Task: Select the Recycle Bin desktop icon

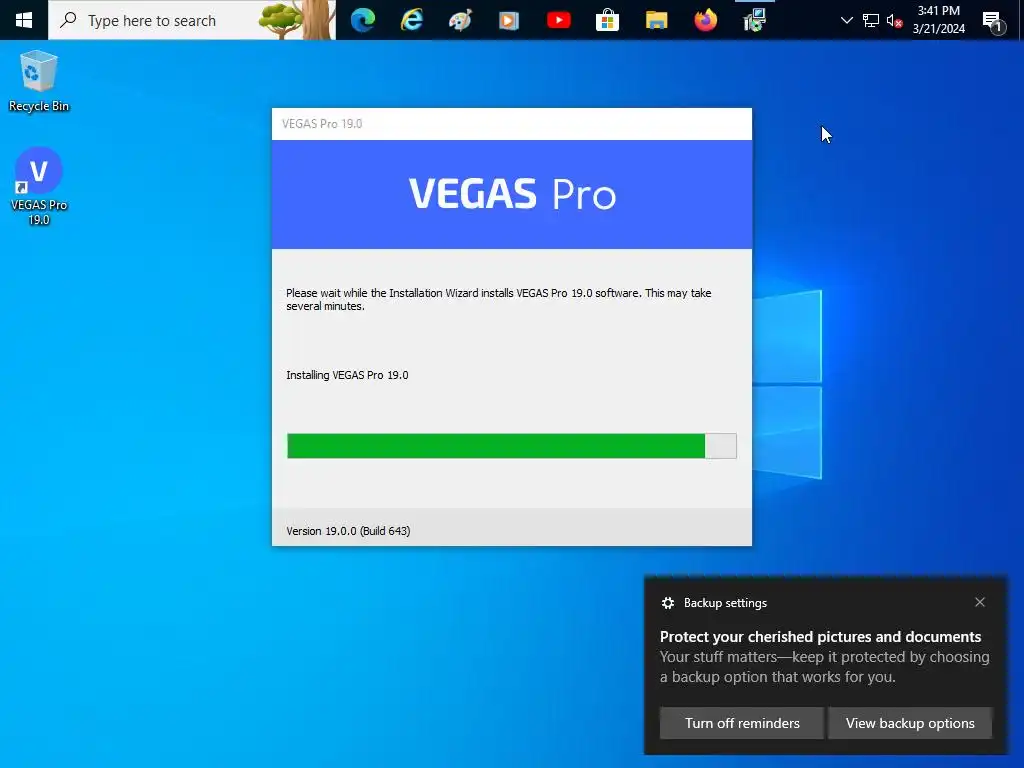Action: click(x=39, y=81)
